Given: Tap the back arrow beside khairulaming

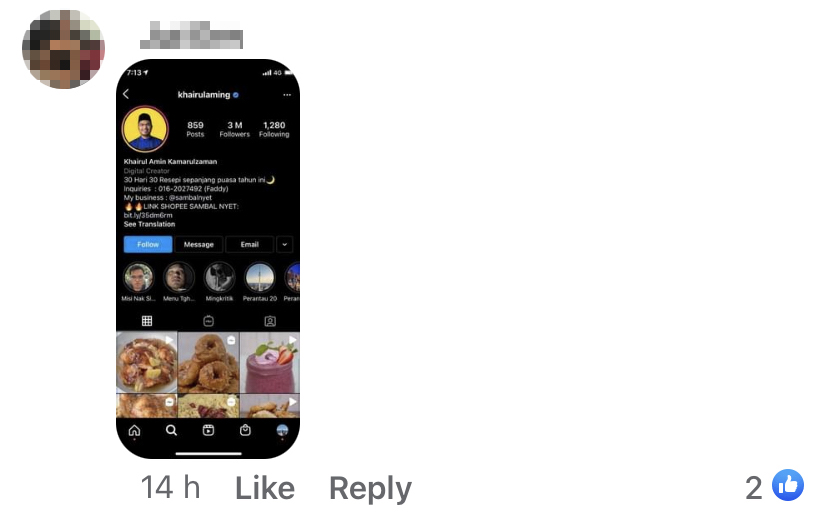Looking at the screenshot, I should (126, 94).
